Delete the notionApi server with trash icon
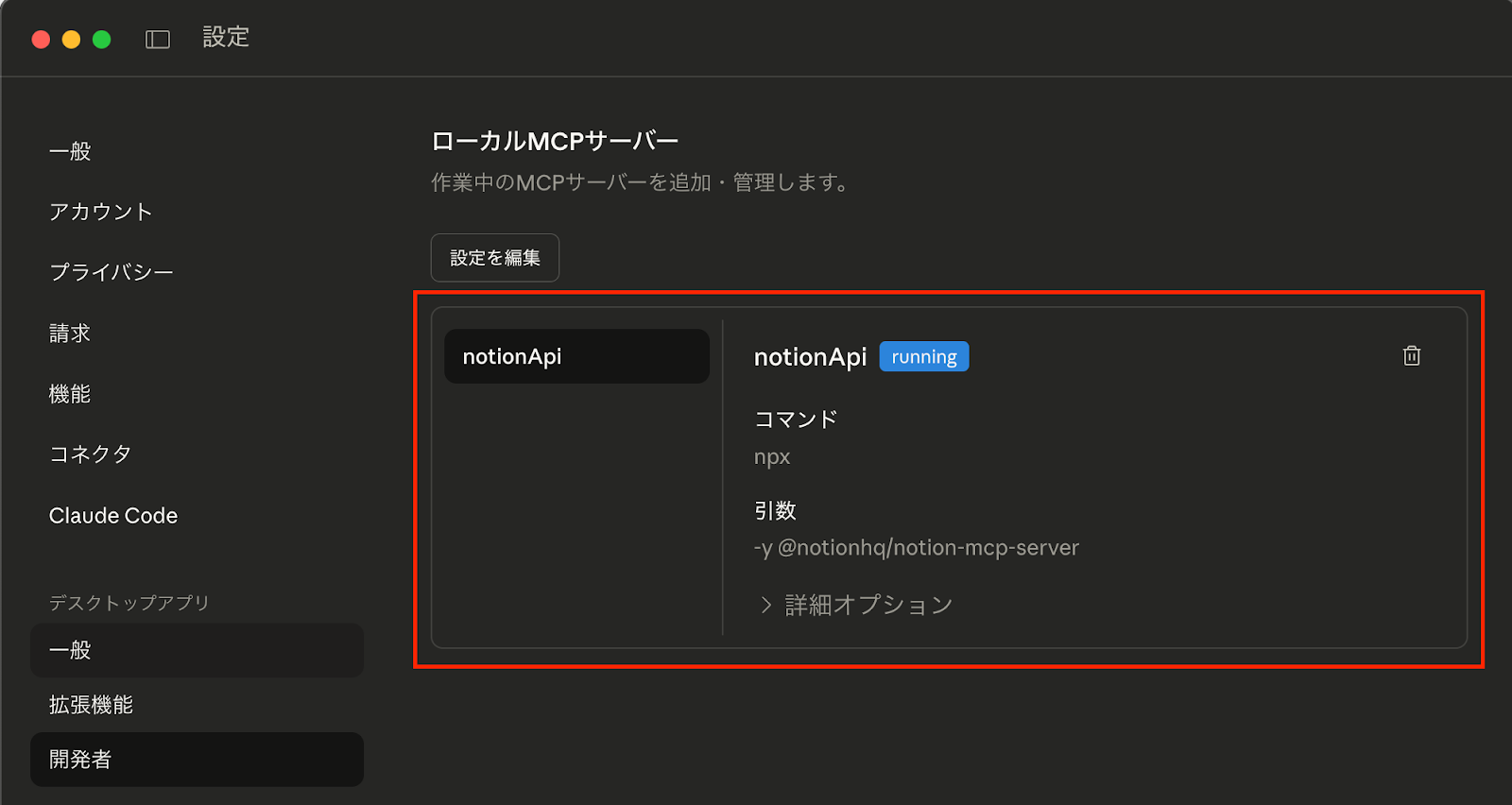Image resolution: width=1512 pixels, height=805 pixels. pyautogui.click(x=1411, y=356)
